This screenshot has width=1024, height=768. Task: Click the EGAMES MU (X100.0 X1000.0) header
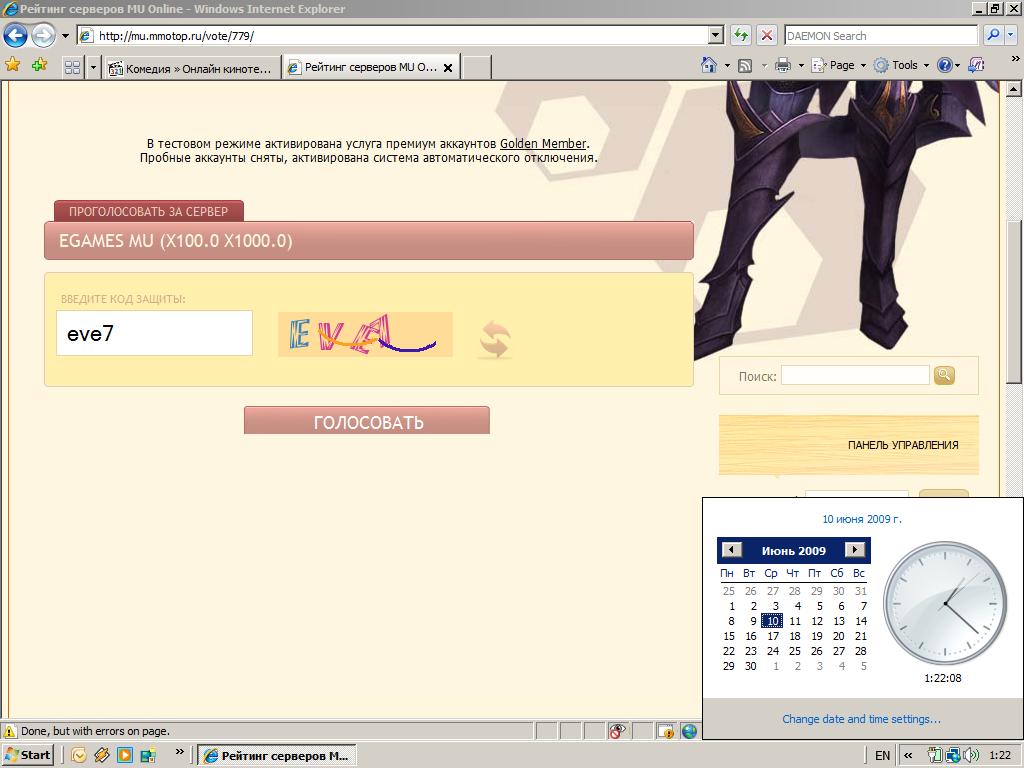pos(369,240)
